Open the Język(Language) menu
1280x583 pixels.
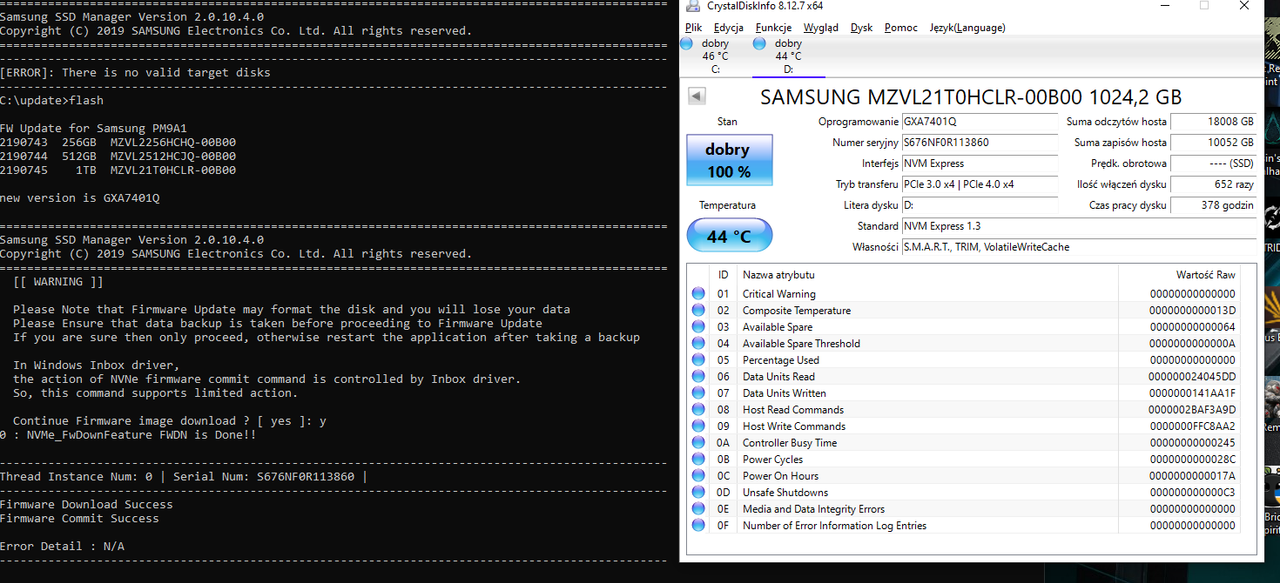967,27
